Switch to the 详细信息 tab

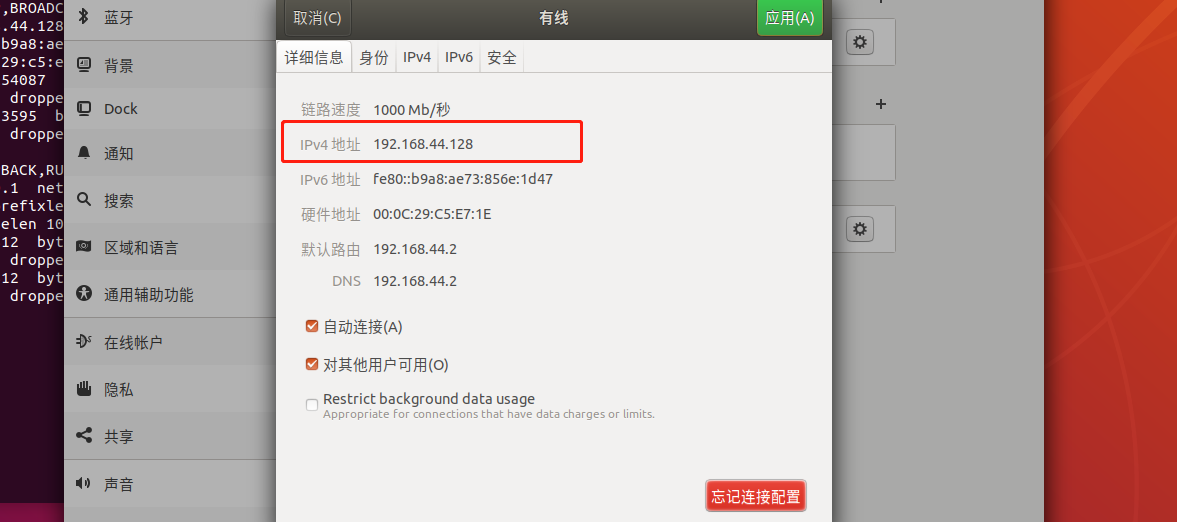315,58
